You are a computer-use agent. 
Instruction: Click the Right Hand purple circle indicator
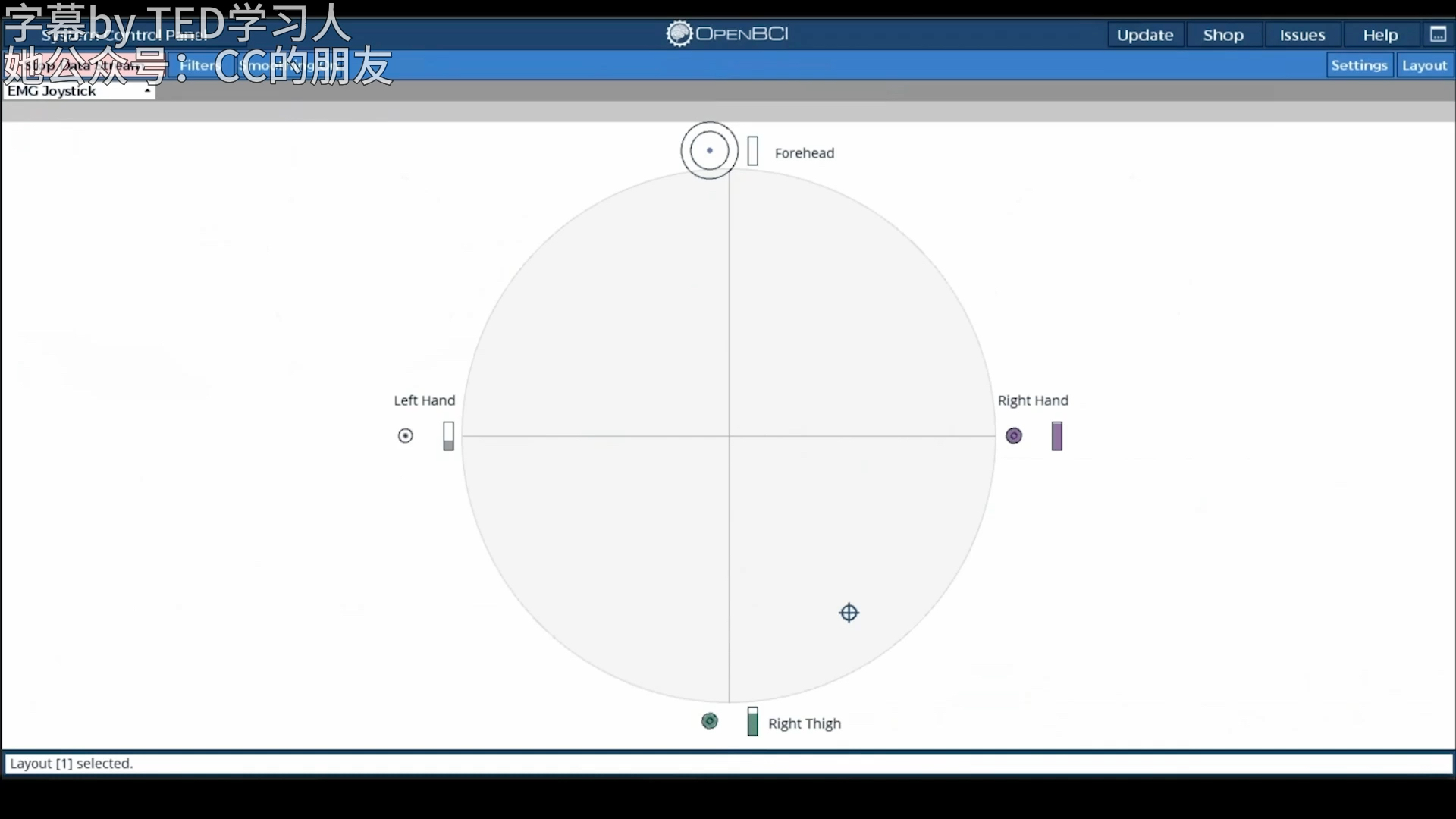(x=1014, y=436)
